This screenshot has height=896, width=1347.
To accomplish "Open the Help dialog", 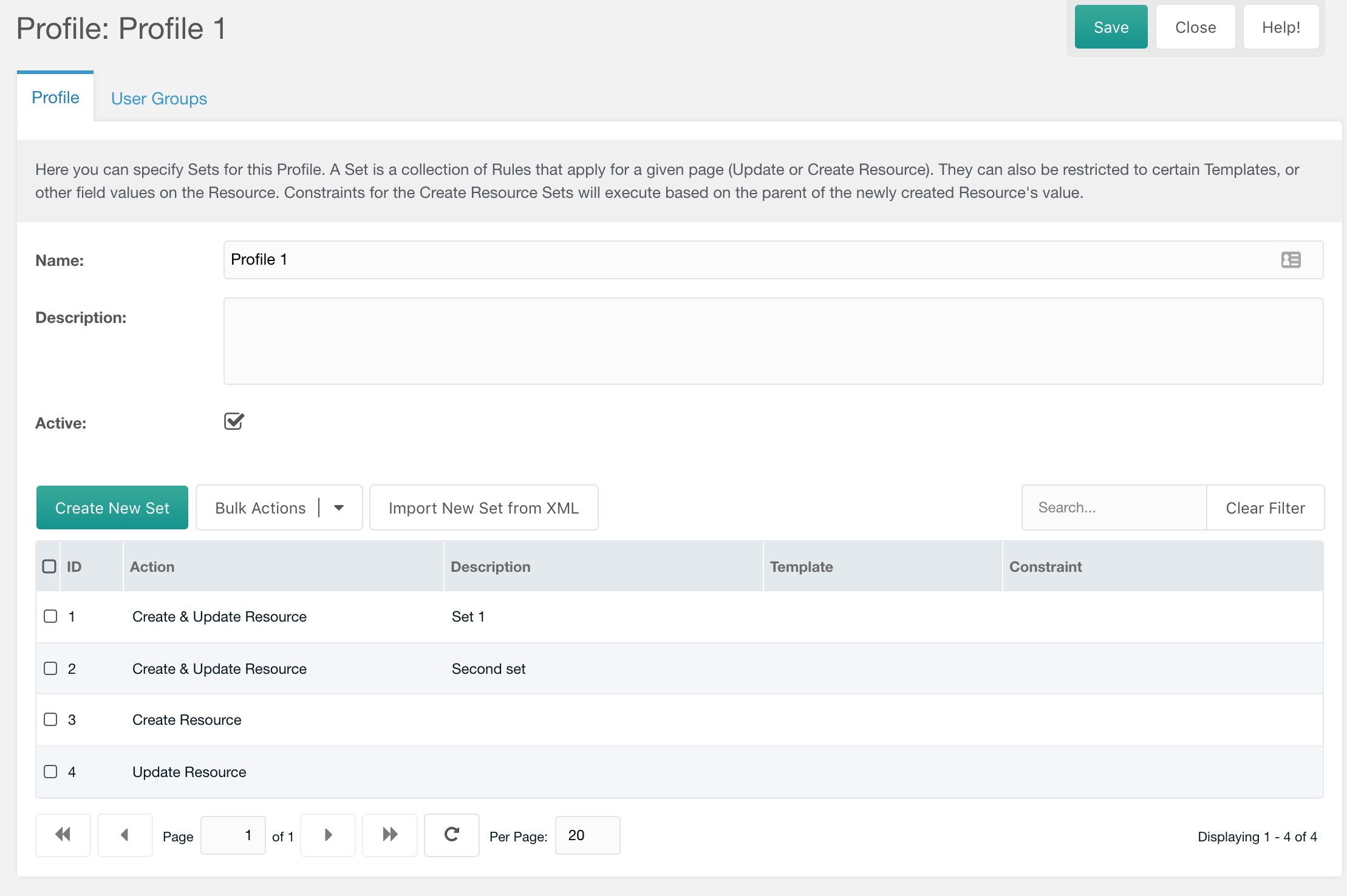I will click(x=1281, y=27).
